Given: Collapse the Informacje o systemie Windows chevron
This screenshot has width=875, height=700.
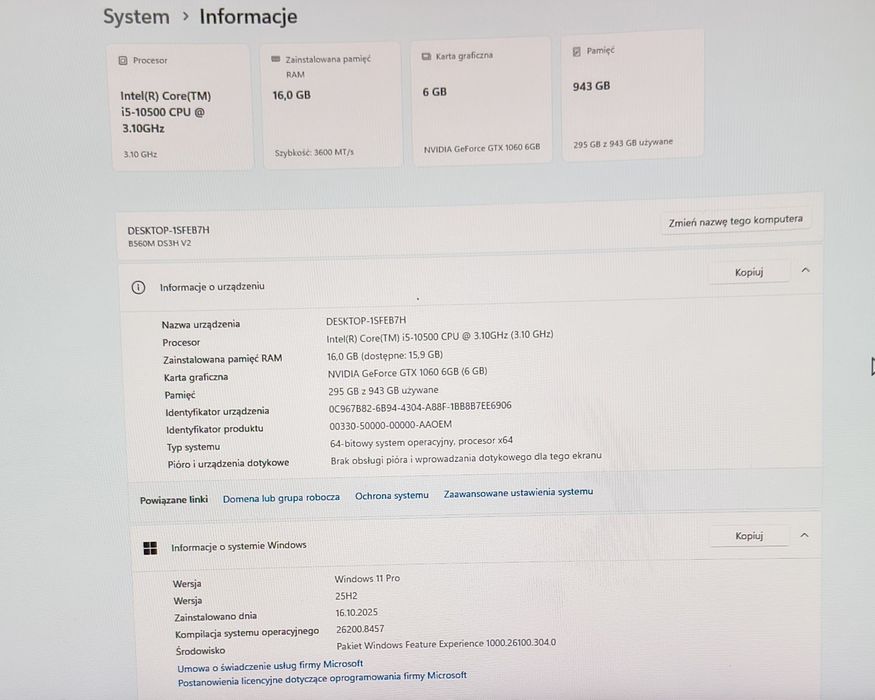Looking at the screenshot, I should [804, 535].
